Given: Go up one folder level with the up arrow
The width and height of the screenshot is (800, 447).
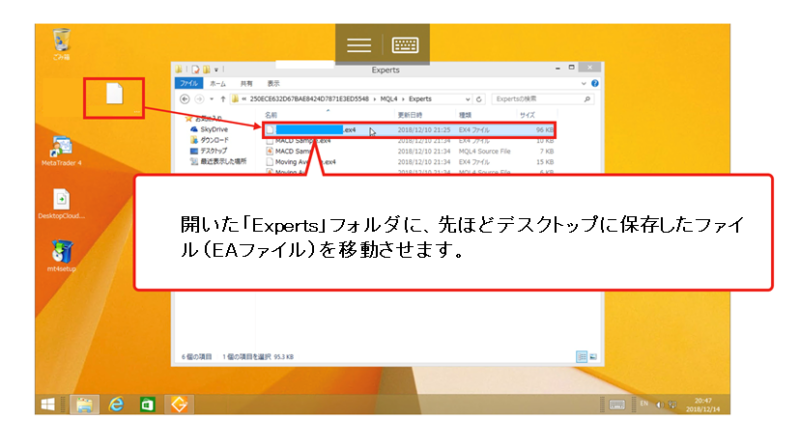Looking at the screenshot, I should point(223,99).
